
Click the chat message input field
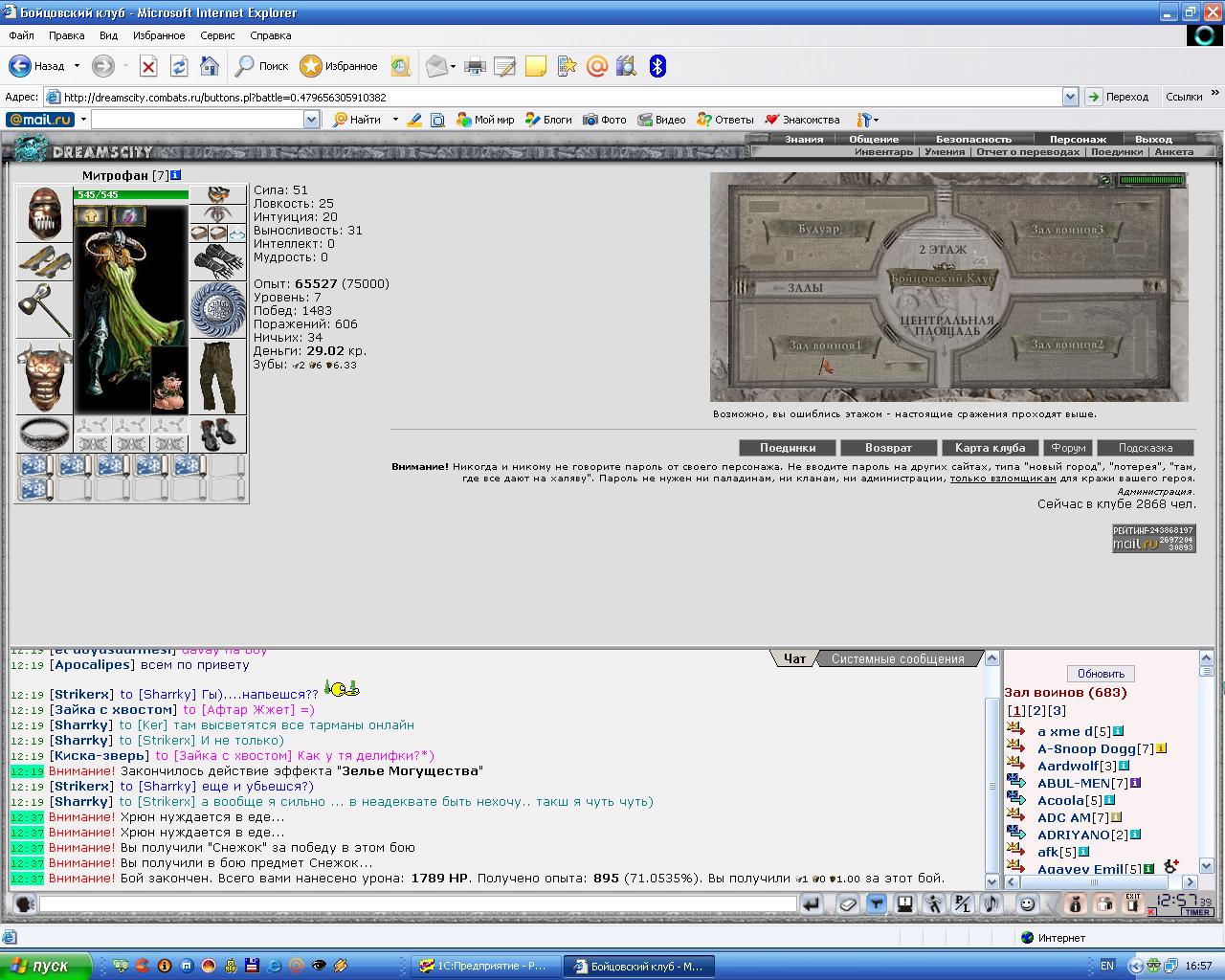[418, 903]
